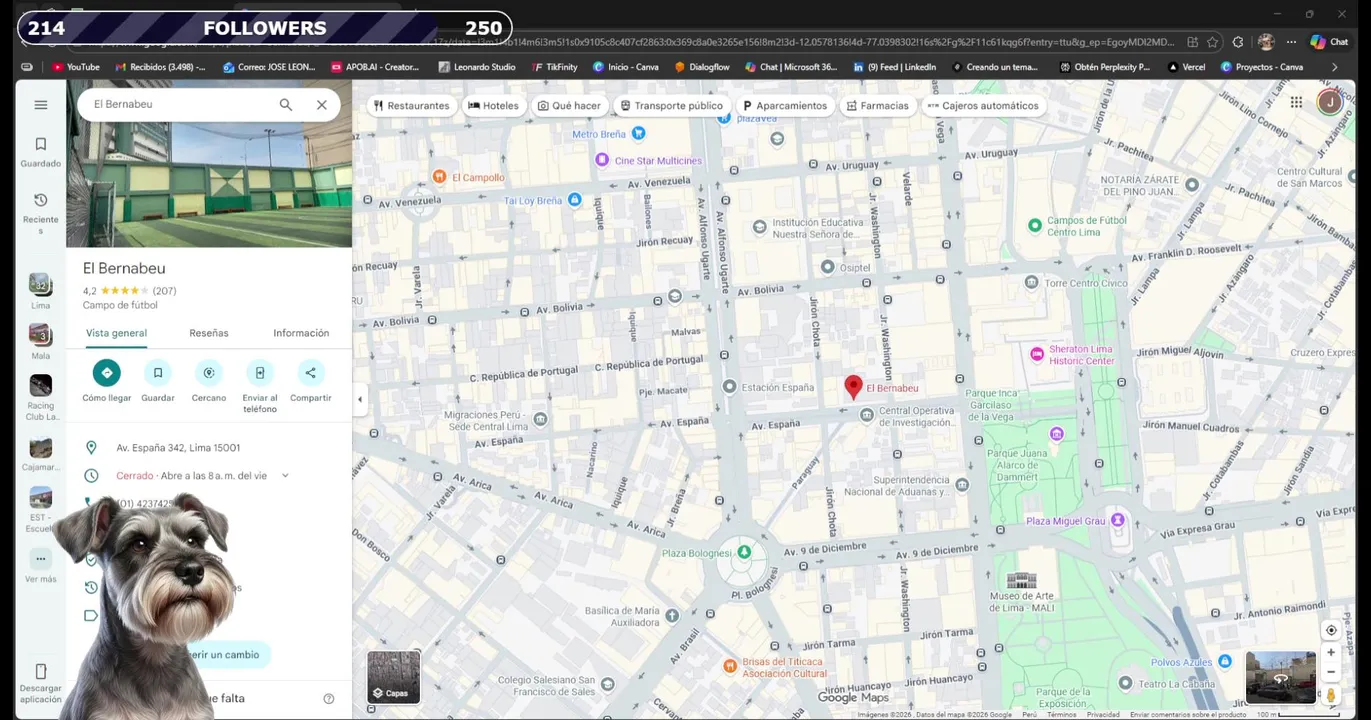1371x720 pixels.
Task: Zoom out with the minus button
Action: pyautogui.click(x=1331, y=672)
